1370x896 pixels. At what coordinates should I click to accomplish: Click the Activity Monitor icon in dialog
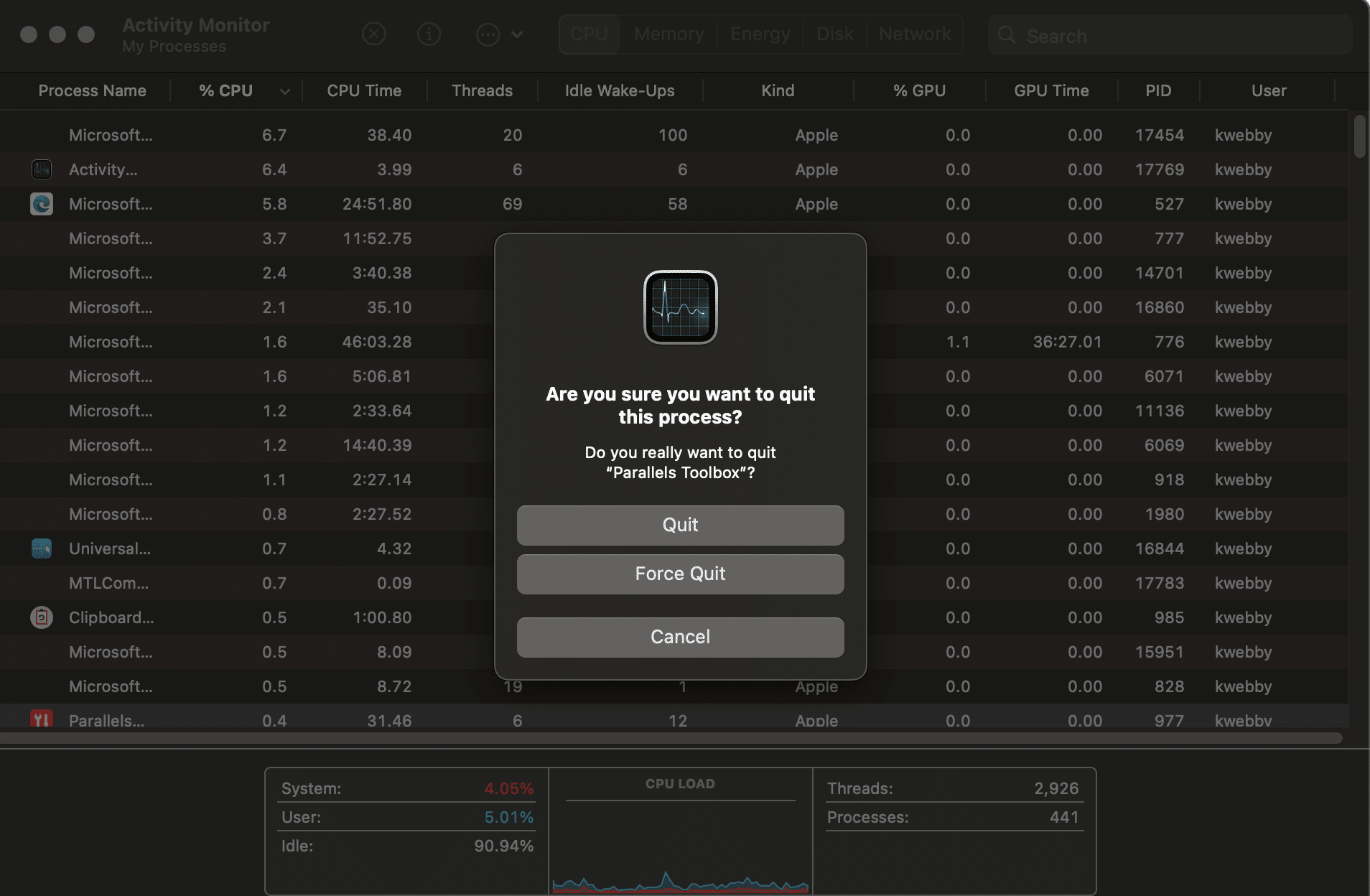click(680, 307)
